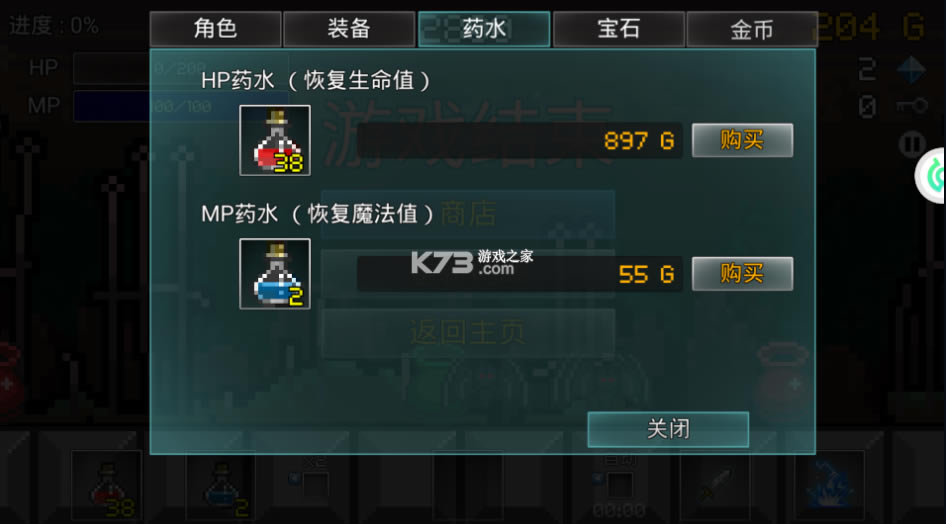The image size is (946, 524).
Task: Open the 金币 tab
Action: click(x=752, y=29)
